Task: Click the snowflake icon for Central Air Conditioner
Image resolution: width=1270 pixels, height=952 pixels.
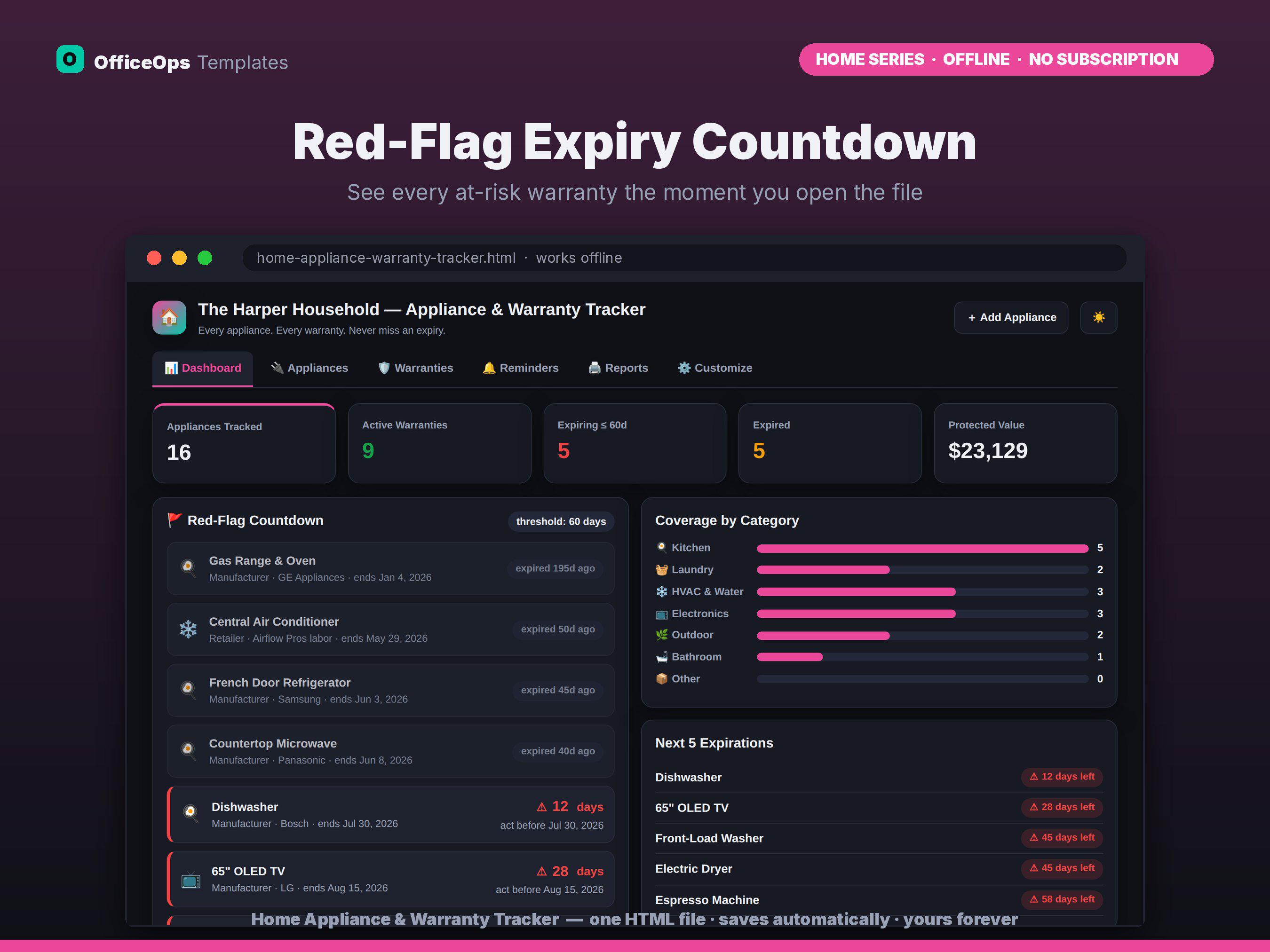Action: (x=188, y=629)
